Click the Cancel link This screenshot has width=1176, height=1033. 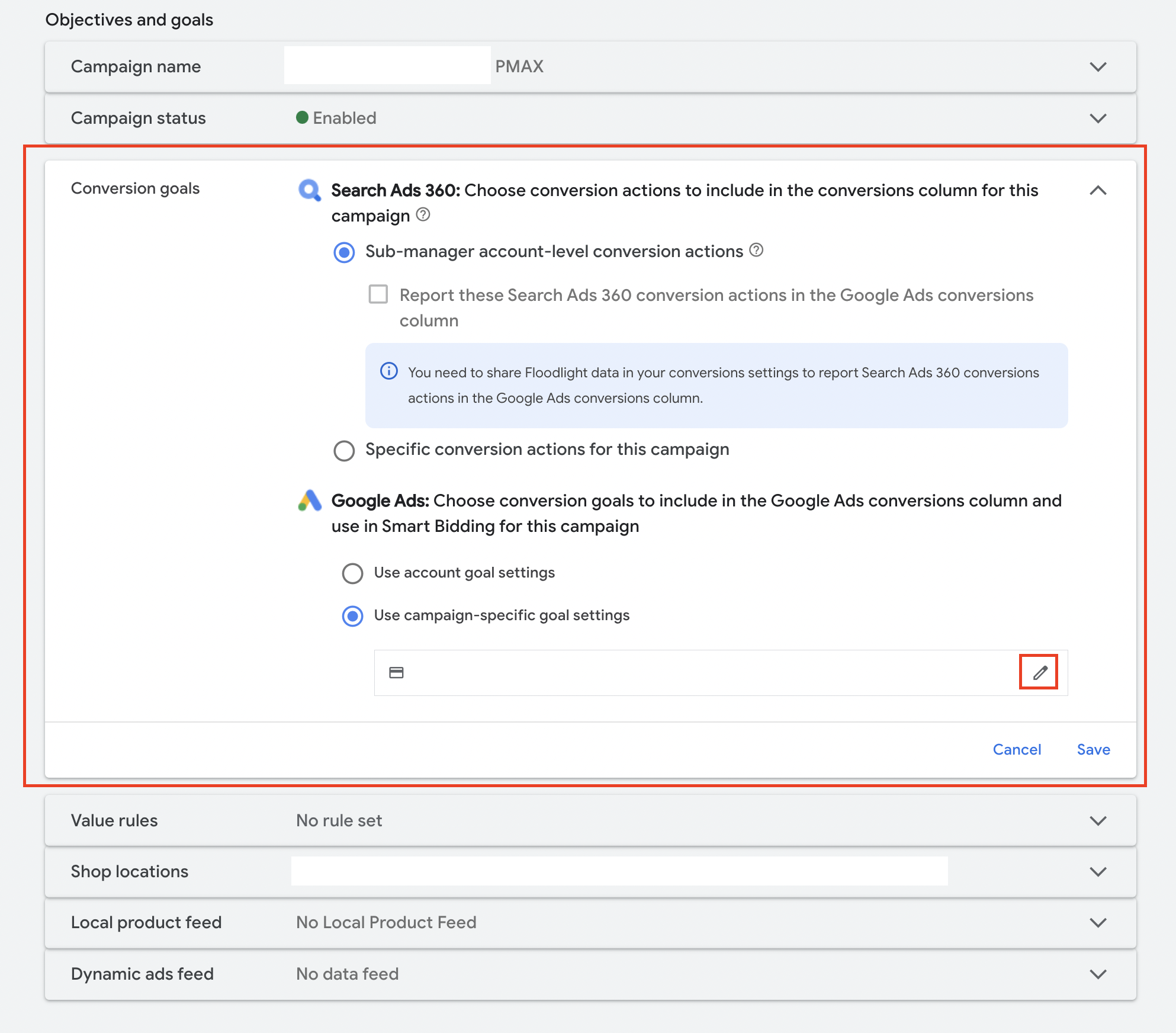[1016, 749]
